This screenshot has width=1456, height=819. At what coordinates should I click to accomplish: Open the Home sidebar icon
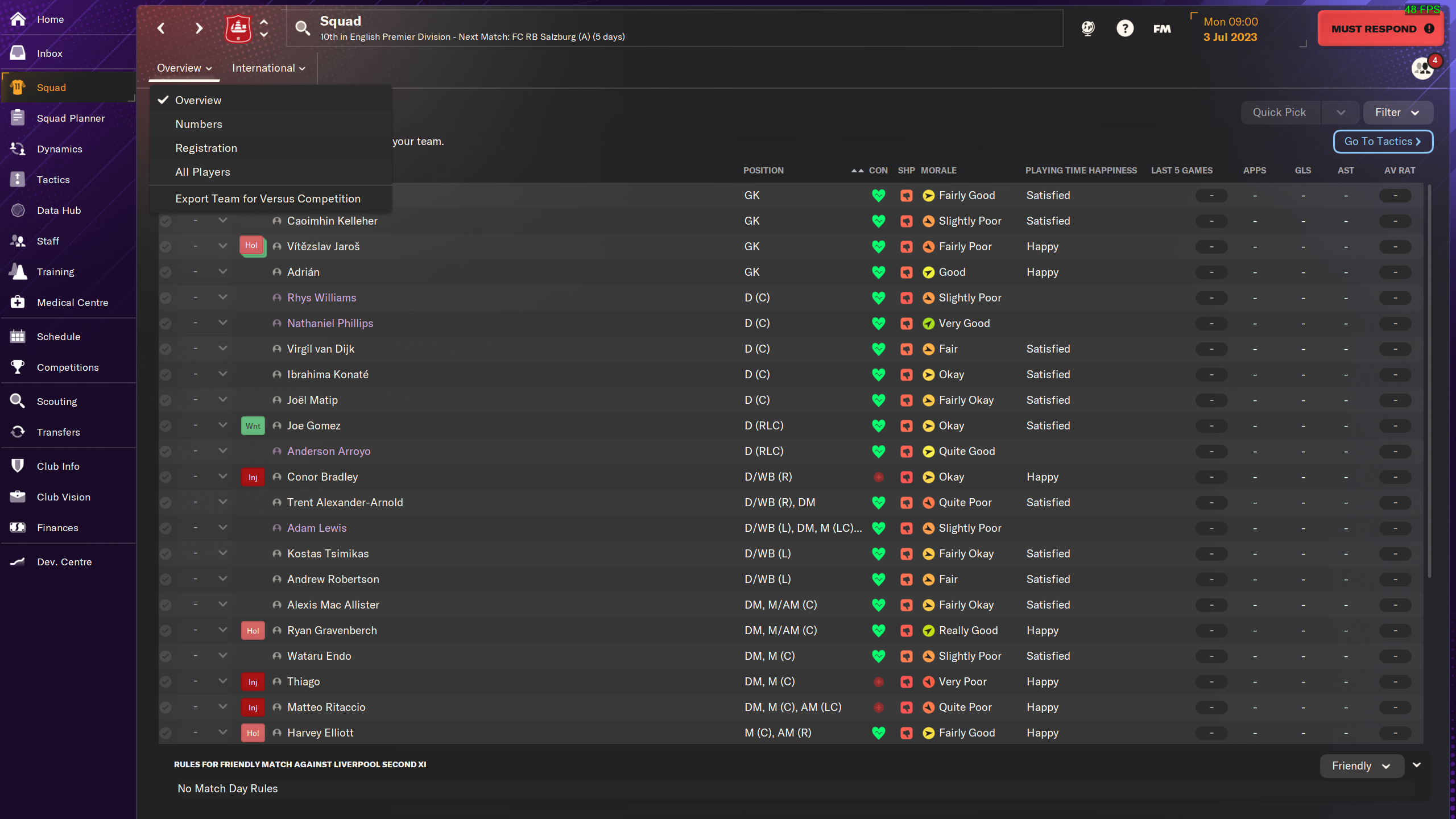(18, 19)
